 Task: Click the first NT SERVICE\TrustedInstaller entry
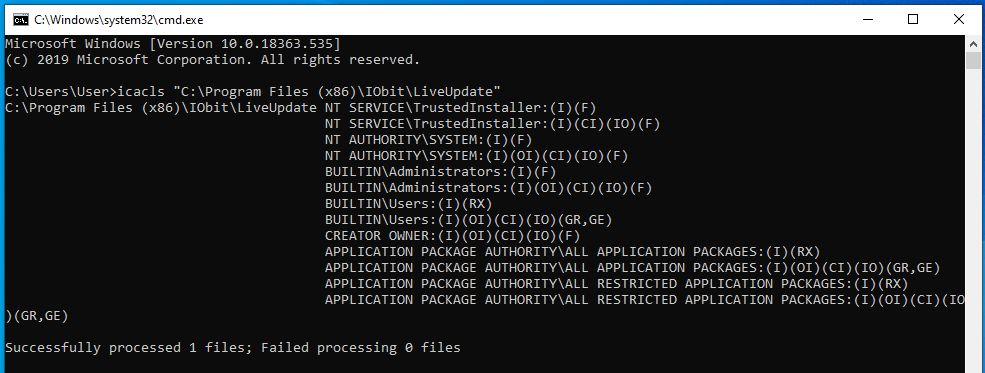point(460,107)
